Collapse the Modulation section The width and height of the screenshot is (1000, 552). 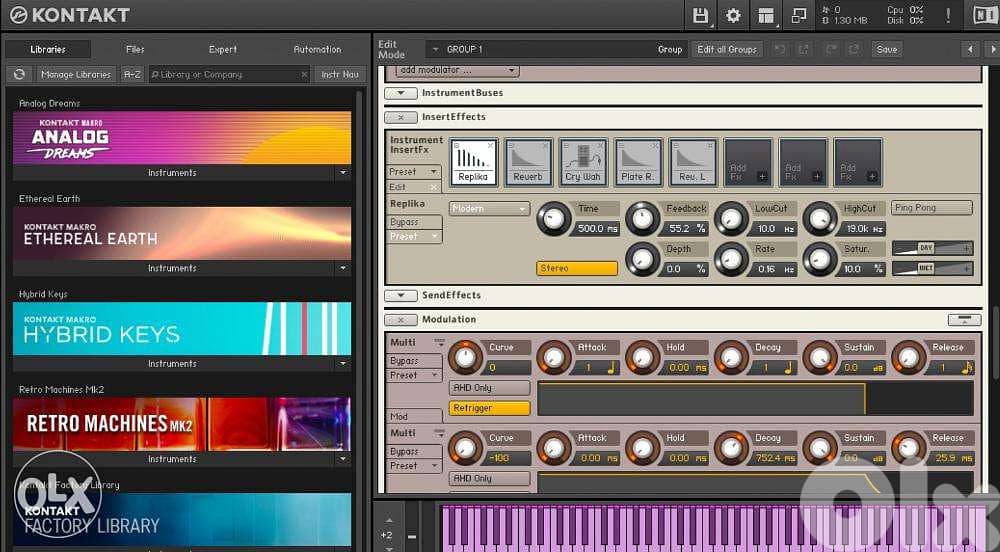(401, 320)
